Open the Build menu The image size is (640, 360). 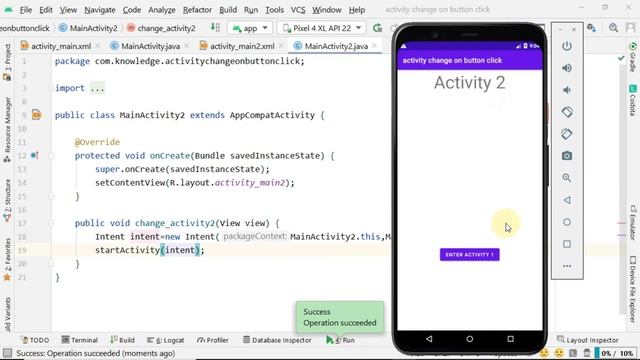(x=228, y=9)
